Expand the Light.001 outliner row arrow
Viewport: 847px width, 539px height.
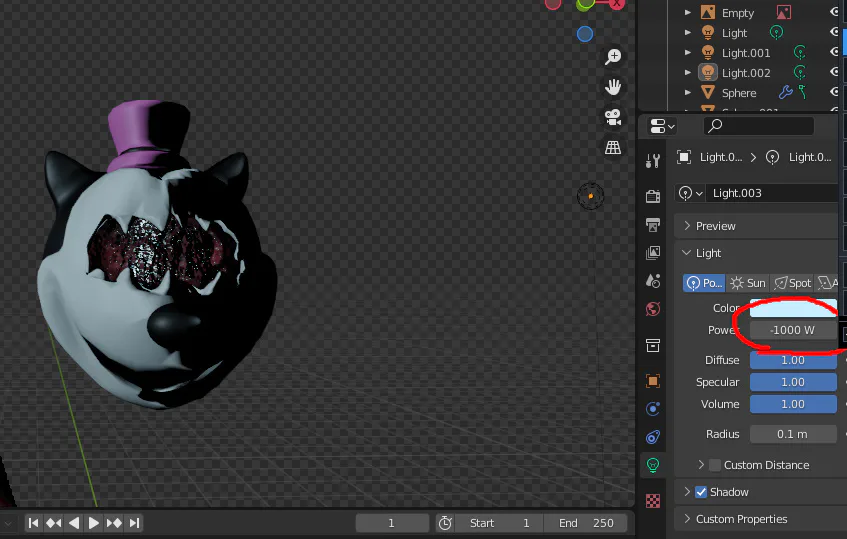point(688,52)
